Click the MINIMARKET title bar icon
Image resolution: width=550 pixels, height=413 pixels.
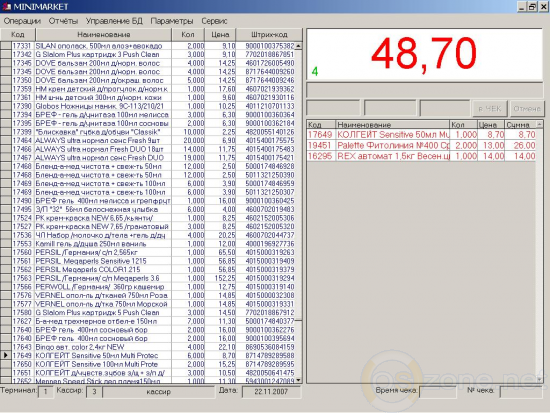(6, 6)
